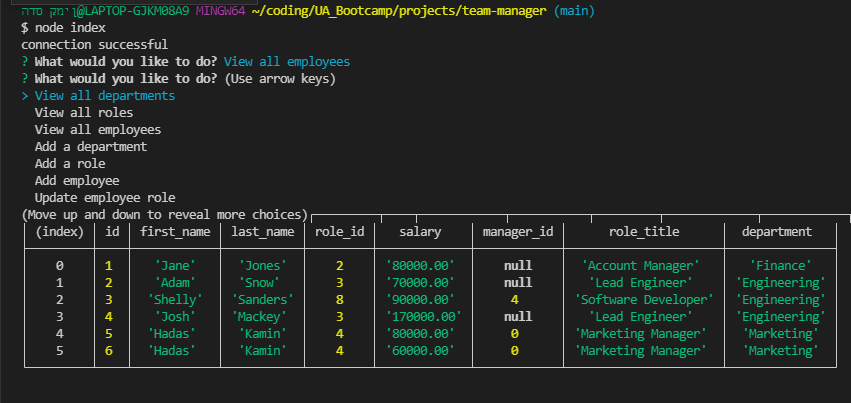Click salary '60000.00' cell
This screenshot has width=851, height=403.
tap(420, 350)
